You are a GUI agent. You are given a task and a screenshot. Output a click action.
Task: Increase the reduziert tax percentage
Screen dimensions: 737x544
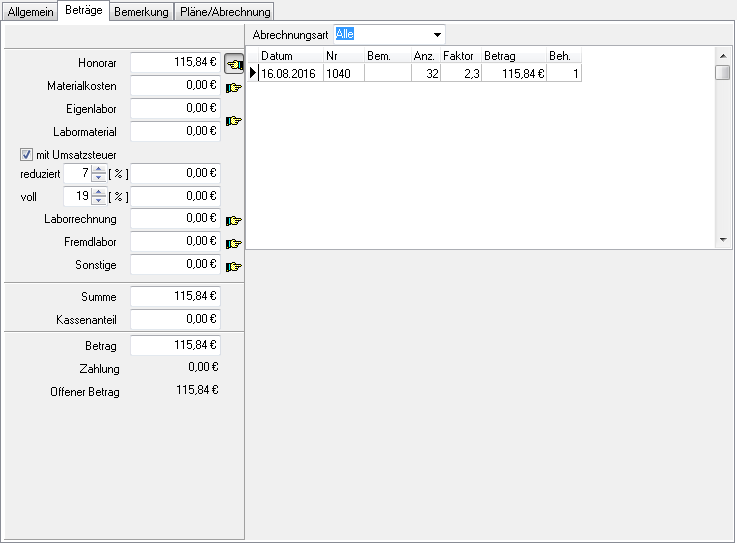pos(98,169)
